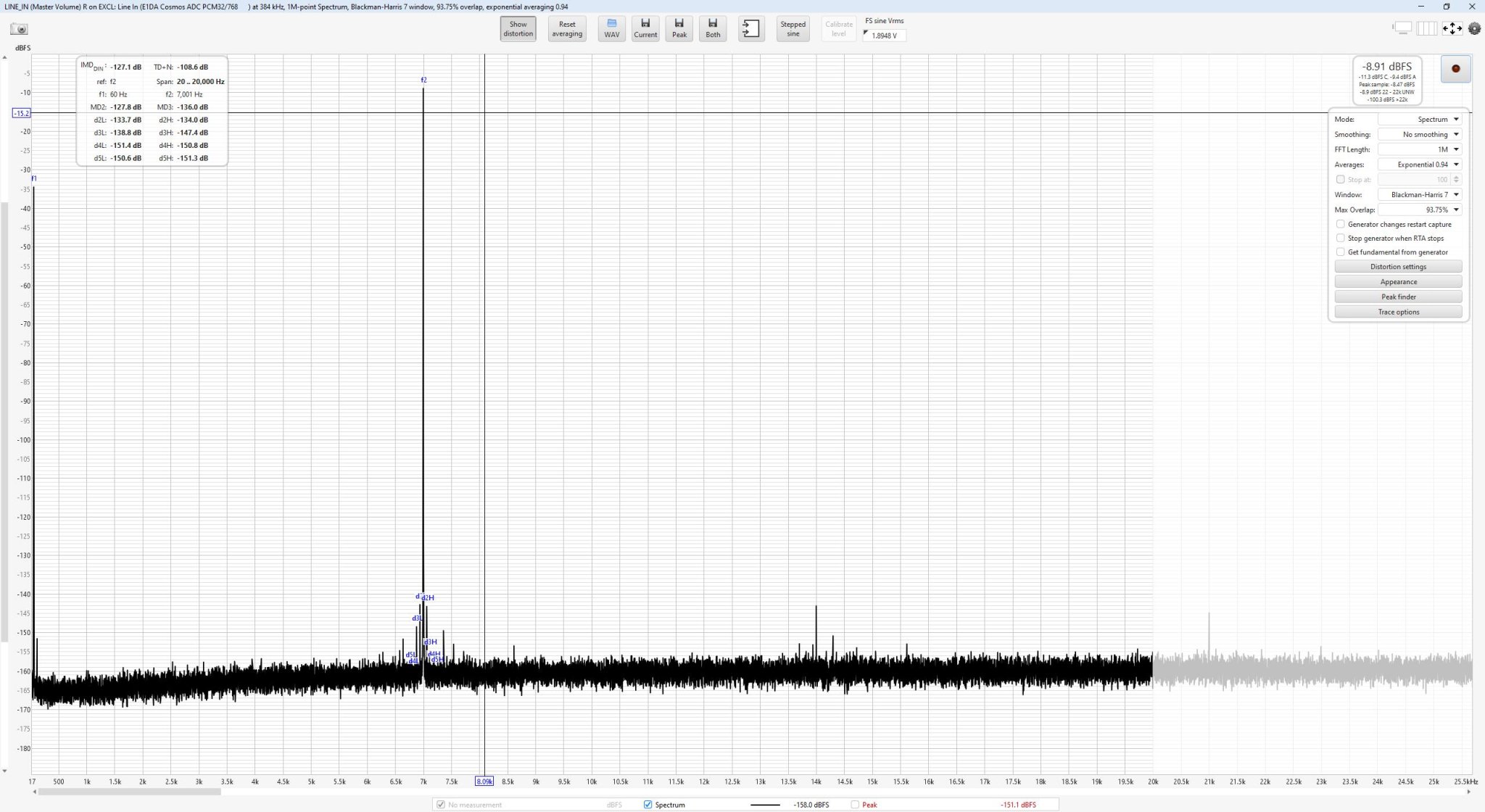Click the graph column layout icon

click(x=1426, y=28)
